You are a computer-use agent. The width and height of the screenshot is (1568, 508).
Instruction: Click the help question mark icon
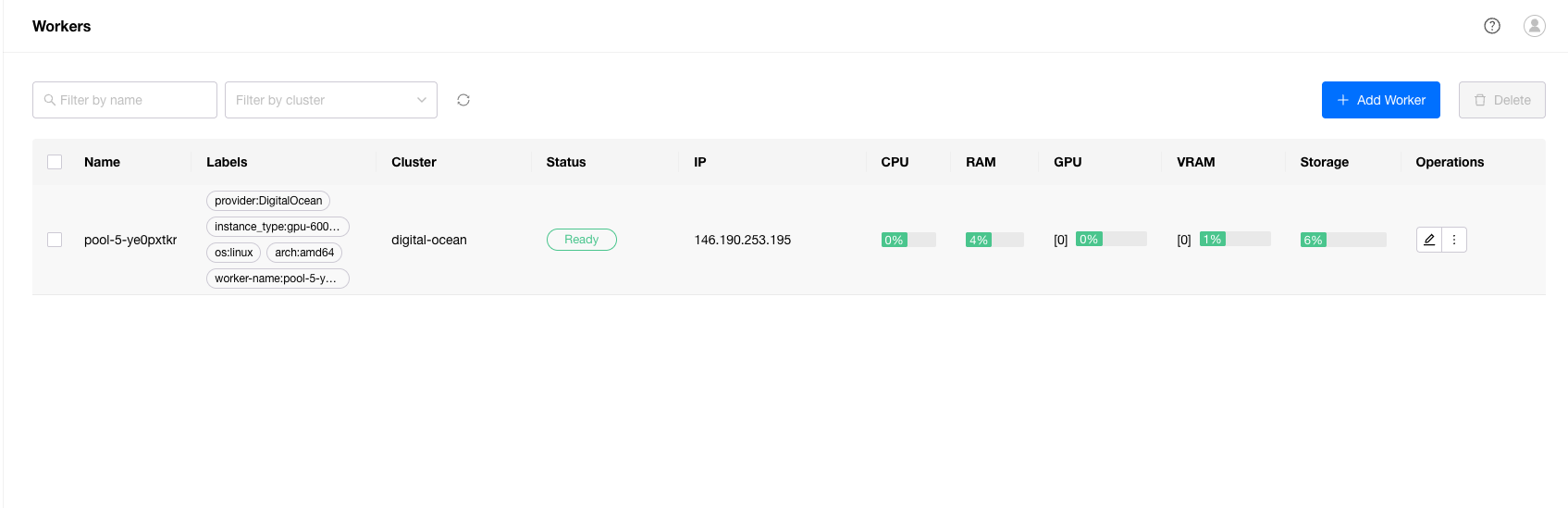[x=1491, y=26]
